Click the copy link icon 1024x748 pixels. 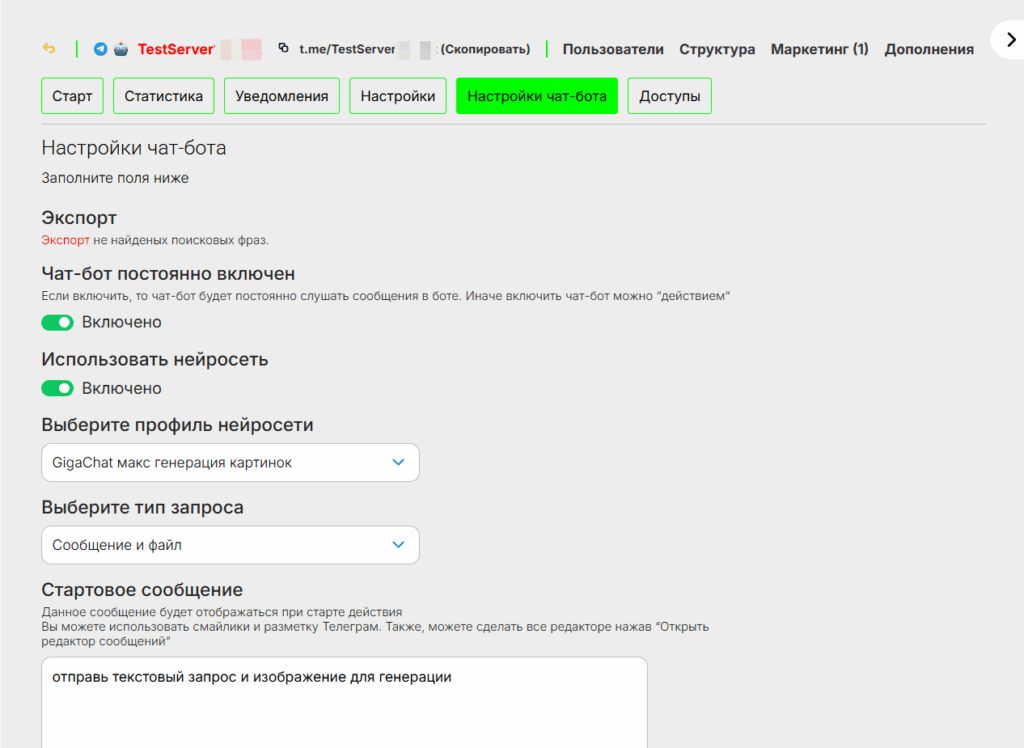(284, 48)
